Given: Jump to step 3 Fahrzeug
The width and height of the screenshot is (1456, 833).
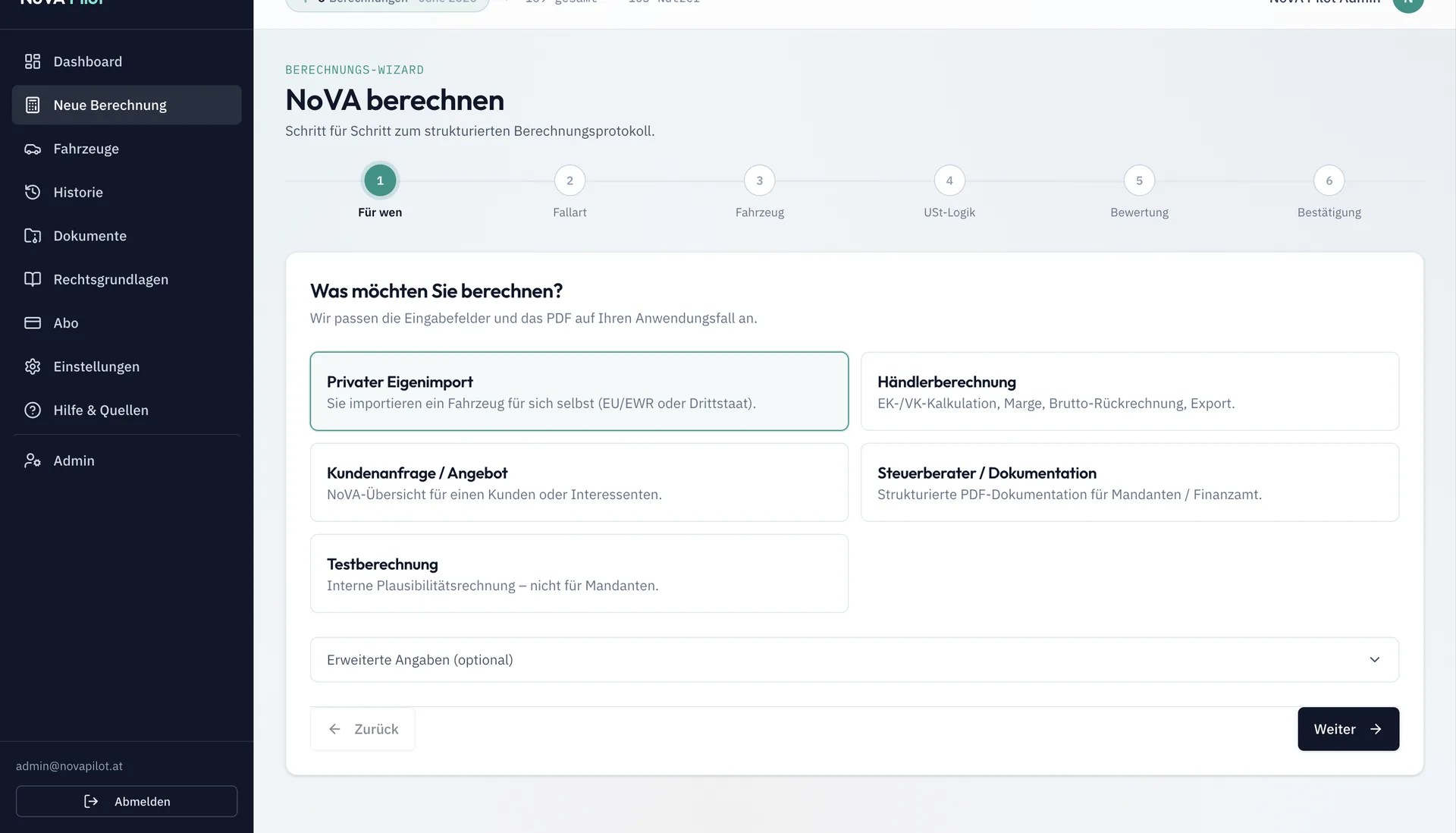Looking at the screenshot, I should [x=760, y=181].
